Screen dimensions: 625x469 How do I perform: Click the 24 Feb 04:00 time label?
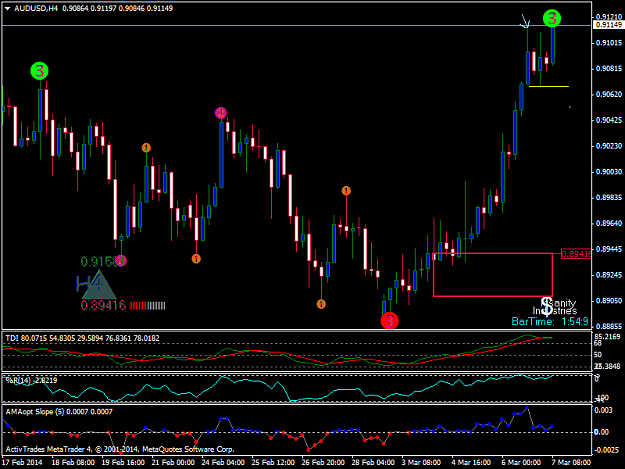[x=223, y=462]
